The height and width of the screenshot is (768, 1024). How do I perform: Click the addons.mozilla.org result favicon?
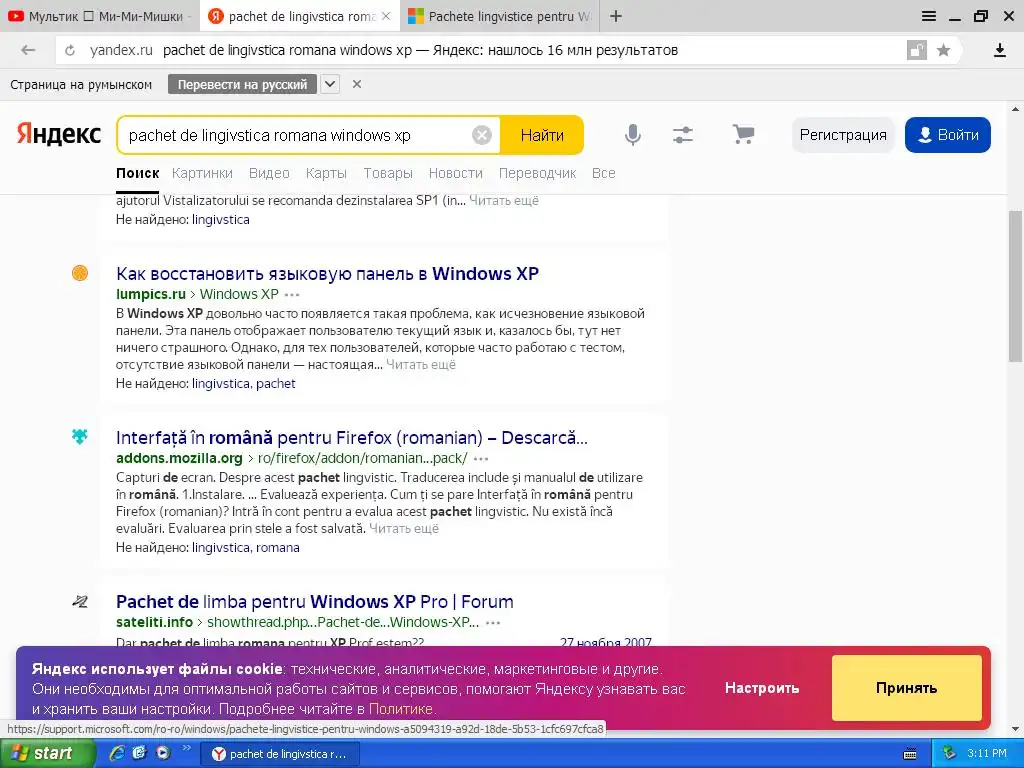pos(80,436)
